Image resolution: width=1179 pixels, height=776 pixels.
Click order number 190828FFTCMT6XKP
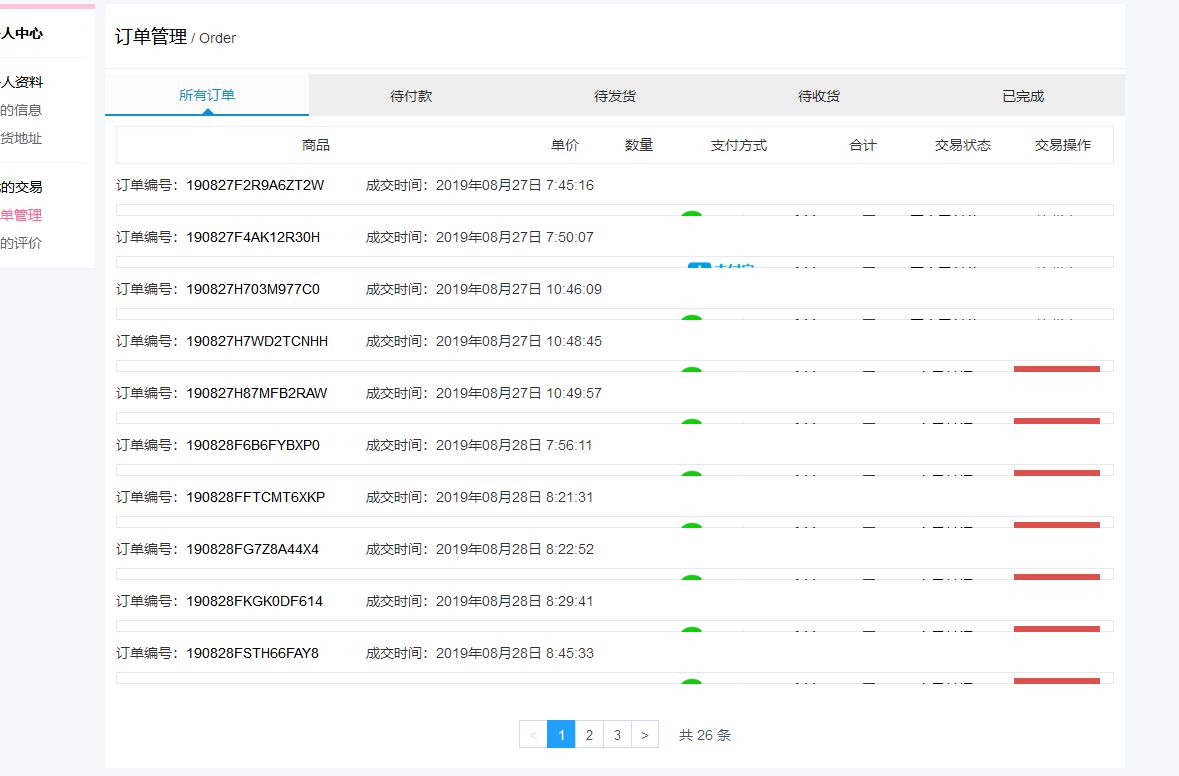coord(256,497)
